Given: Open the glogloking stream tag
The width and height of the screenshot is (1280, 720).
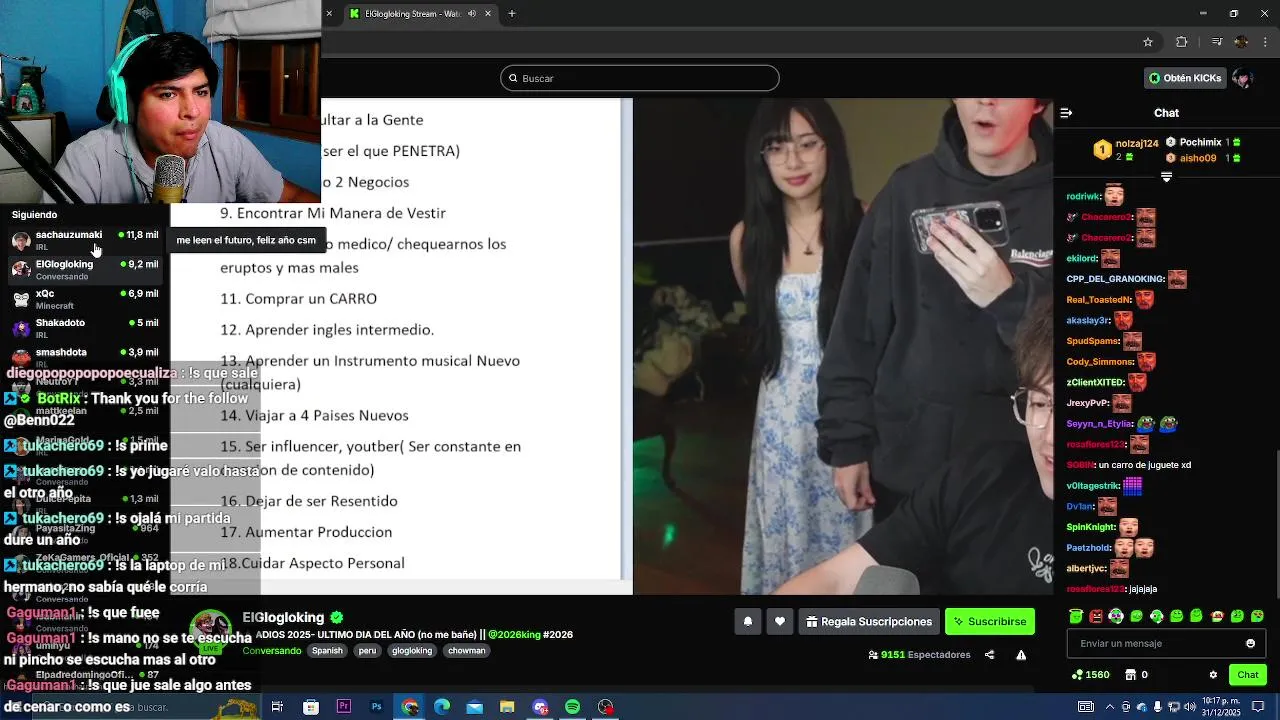Looking at the screenshot, I should click(412, 650).
